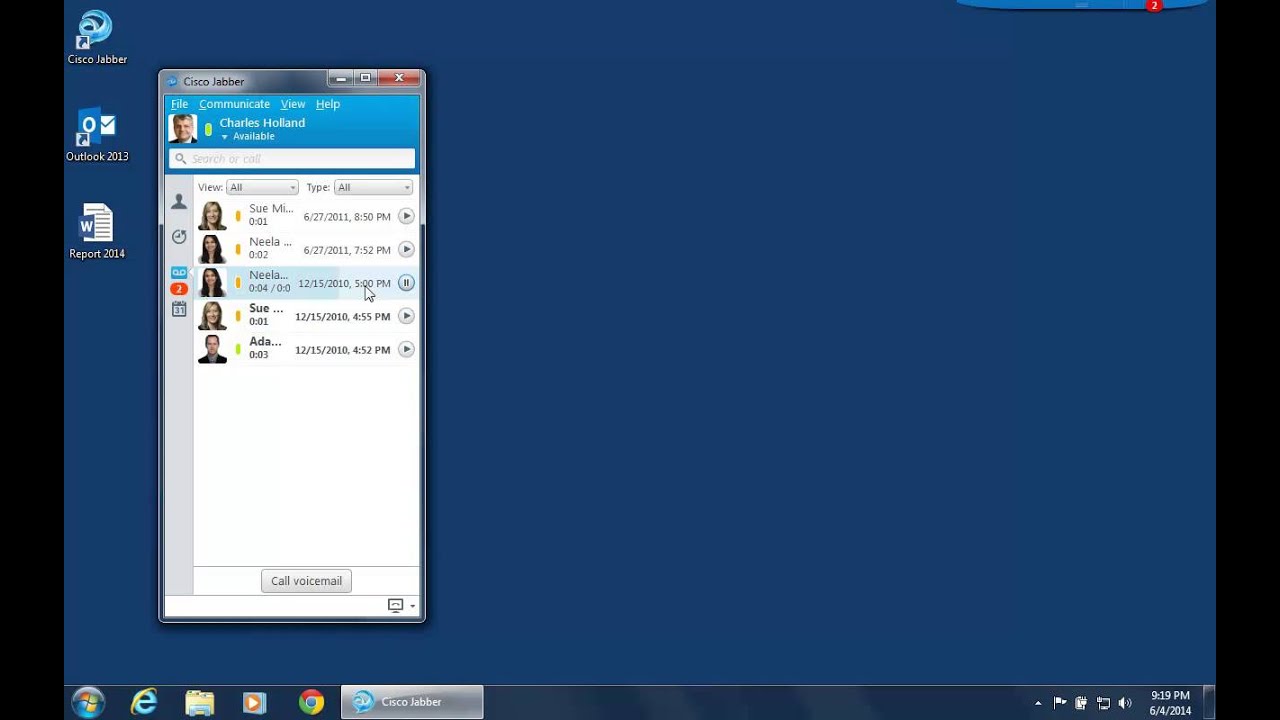Focus the Search or call field

click(x=292, y=158)
